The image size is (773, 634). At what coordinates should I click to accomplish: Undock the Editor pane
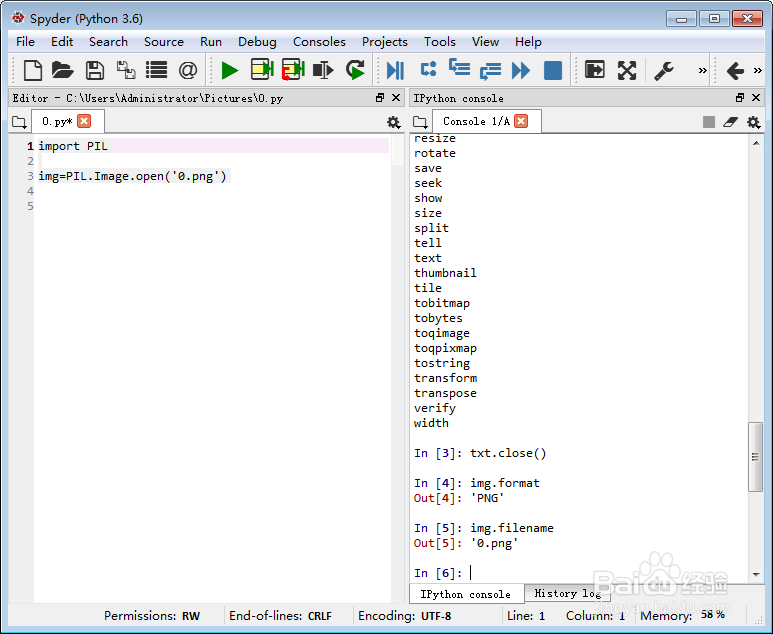pos(380,98)
